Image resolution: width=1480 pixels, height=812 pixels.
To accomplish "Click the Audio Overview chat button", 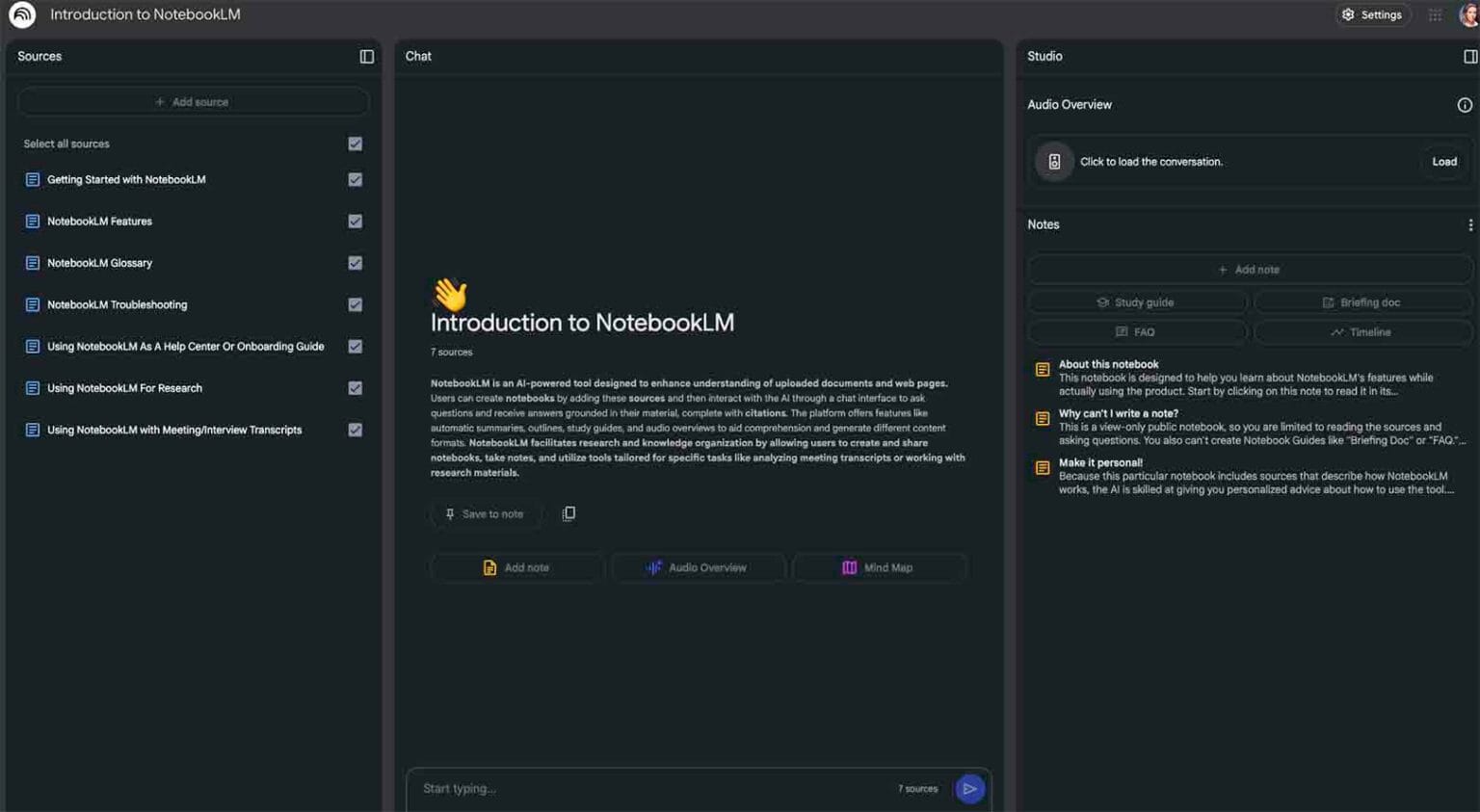I will pos(698,568).
